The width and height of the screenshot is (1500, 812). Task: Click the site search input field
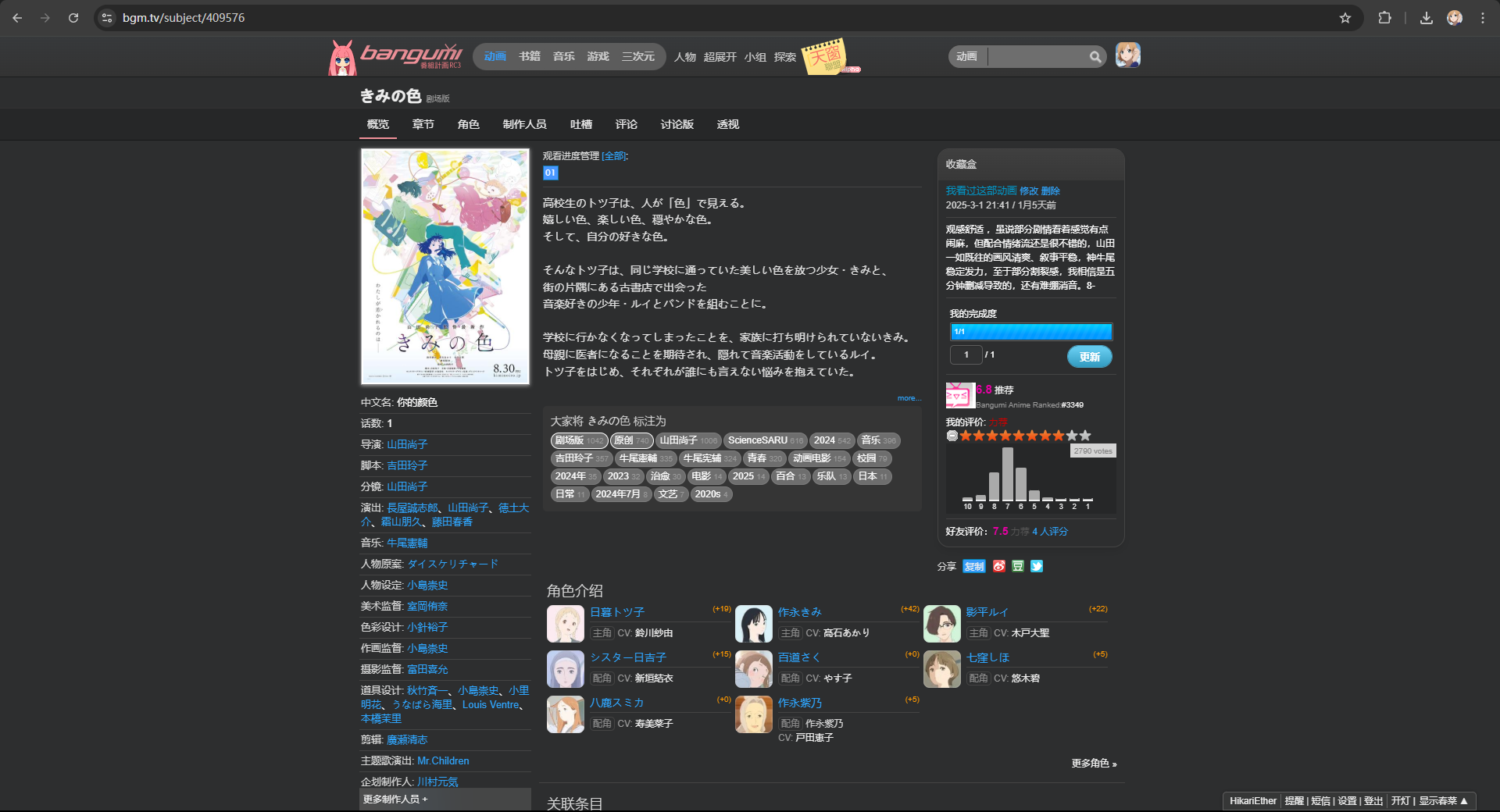[x=1037, y=56]
